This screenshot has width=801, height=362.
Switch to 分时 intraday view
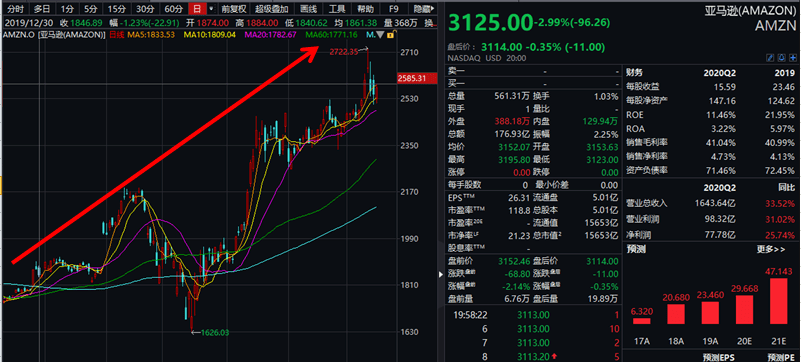point(14,9)
